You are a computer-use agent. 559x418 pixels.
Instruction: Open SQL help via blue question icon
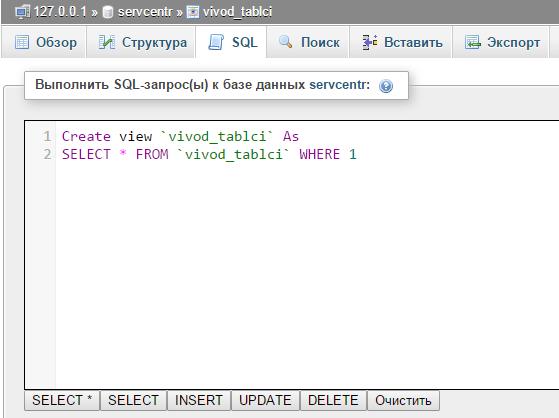click(386, 86)
